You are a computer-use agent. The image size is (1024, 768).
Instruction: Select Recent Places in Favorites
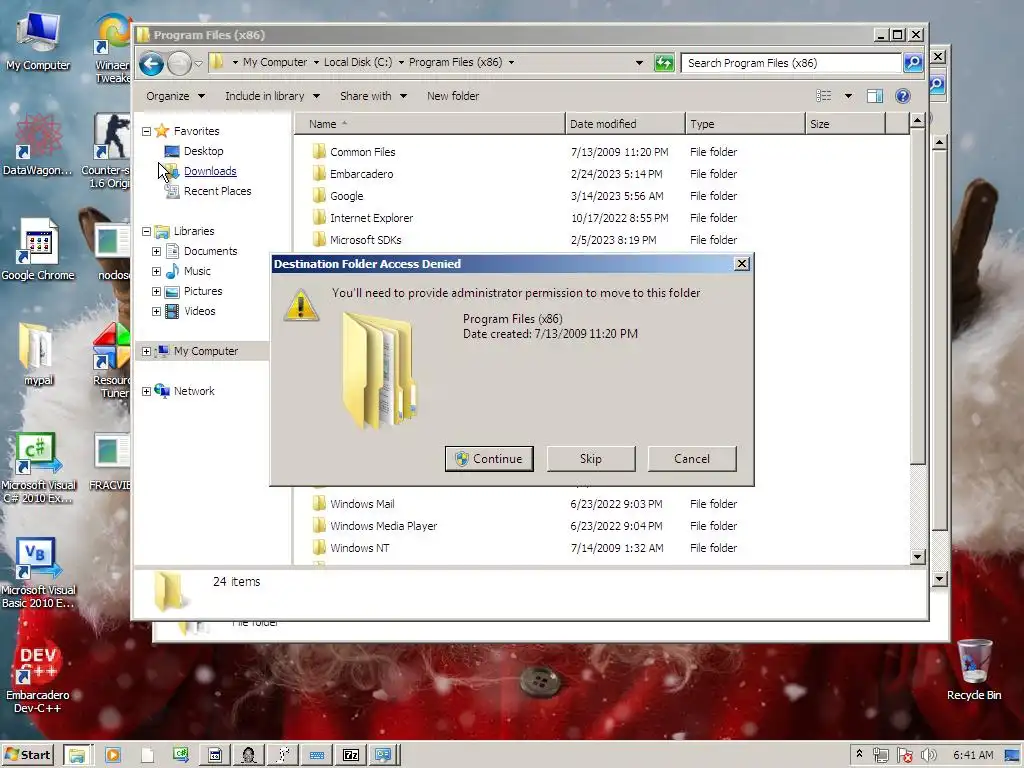(217, 191)
